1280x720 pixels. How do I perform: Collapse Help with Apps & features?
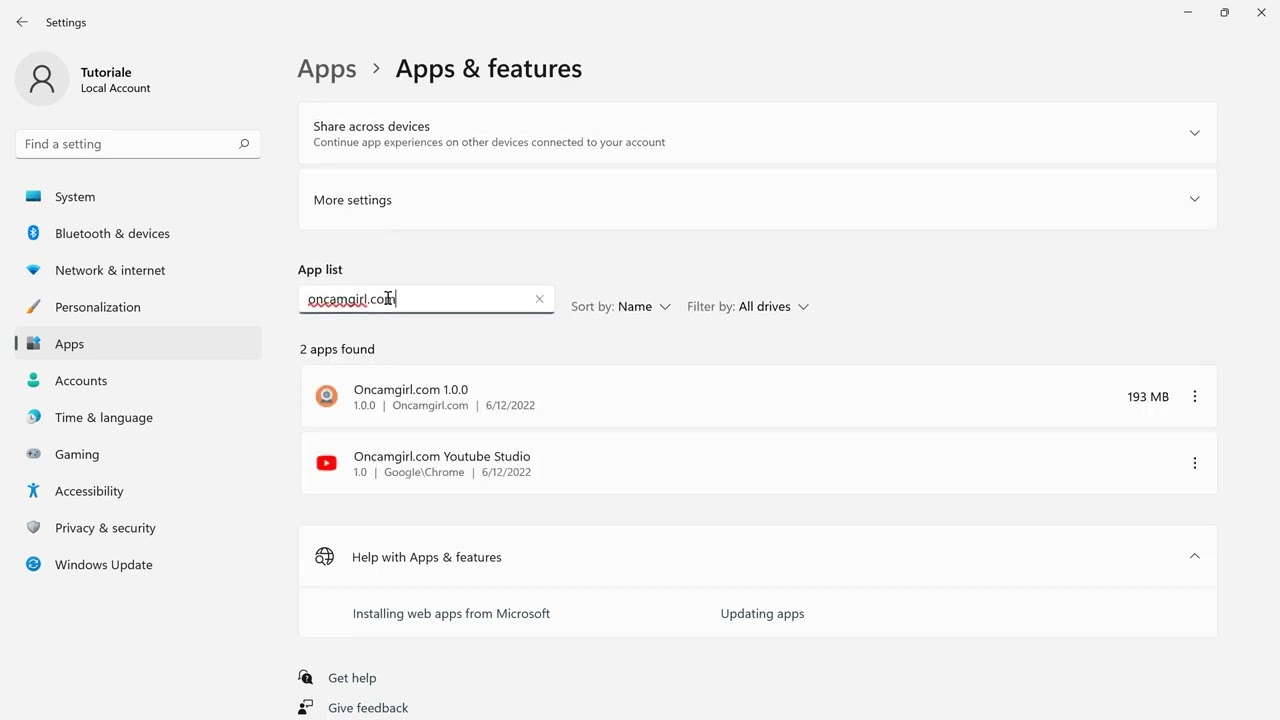pyautogui.click(x=1194, y=557)
